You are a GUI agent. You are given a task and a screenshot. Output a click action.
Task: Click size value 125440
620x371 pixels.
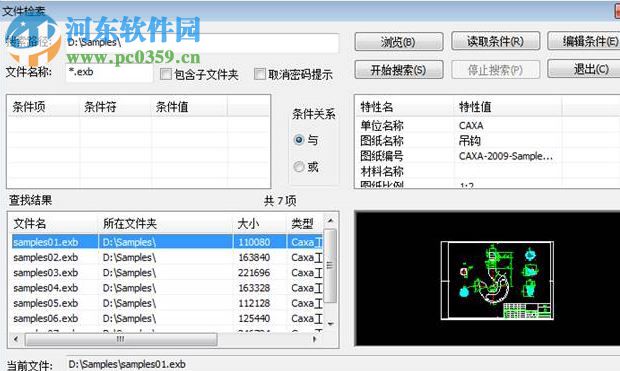254,318
